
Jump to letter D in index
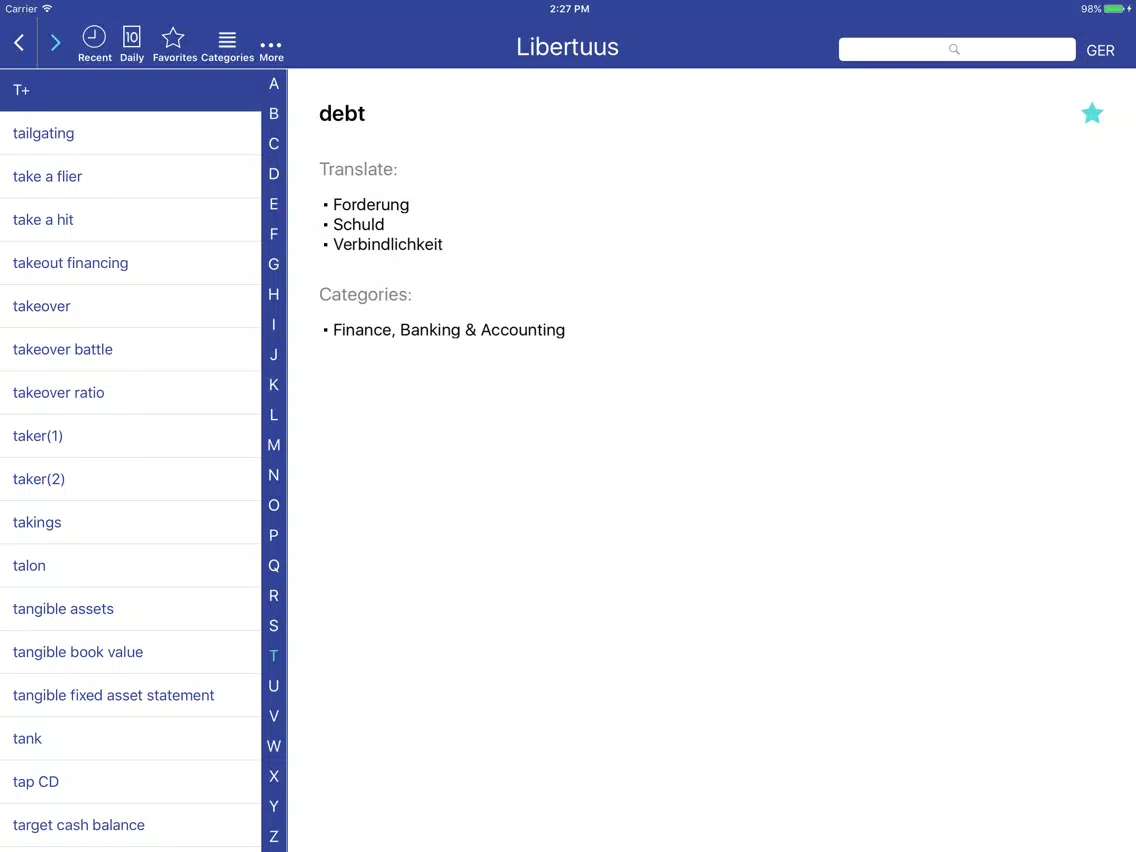click(x=274, y=174)
